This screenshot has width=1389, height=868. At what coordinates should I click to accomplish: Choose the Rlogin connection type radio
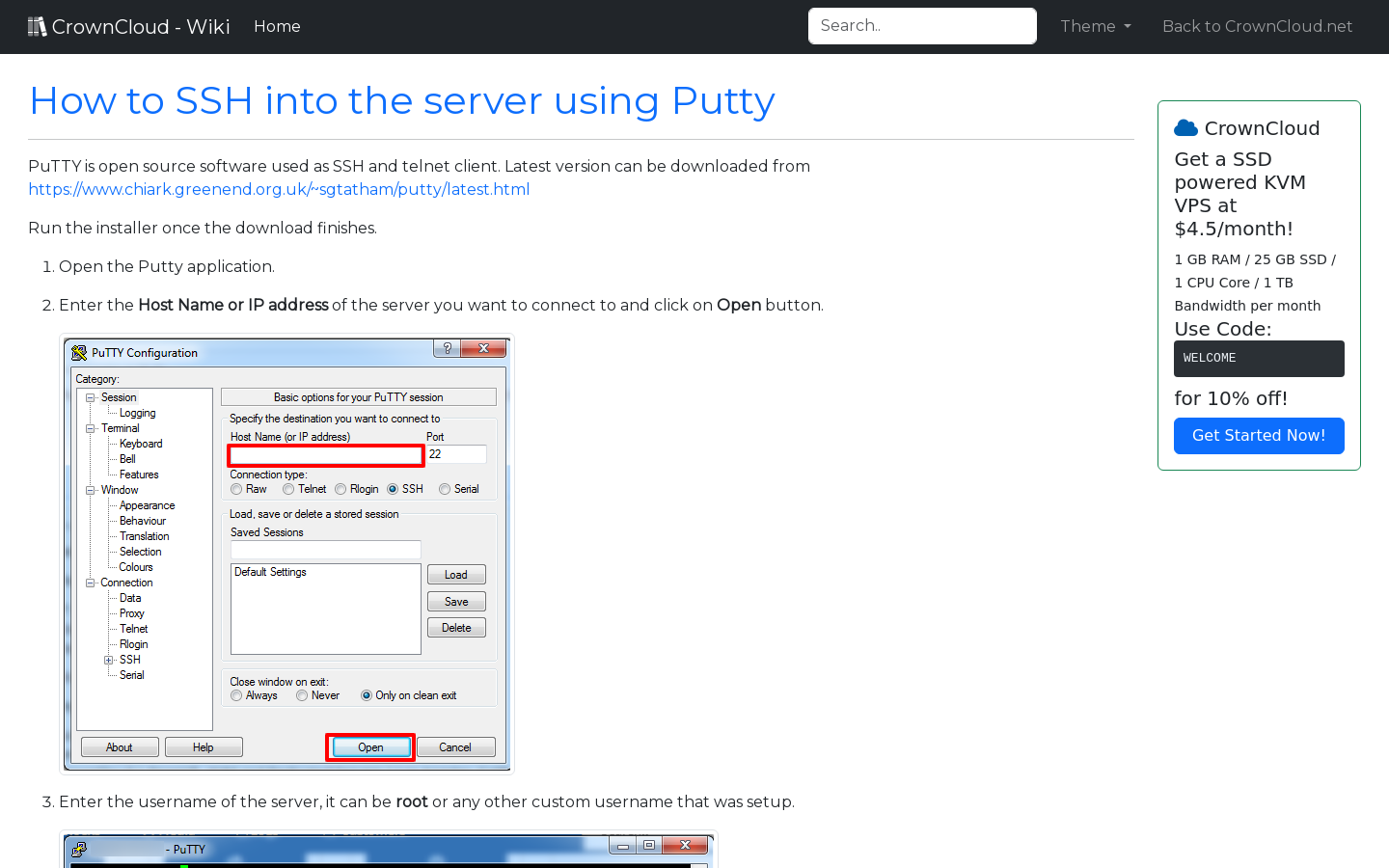click(x=340, y=489)
